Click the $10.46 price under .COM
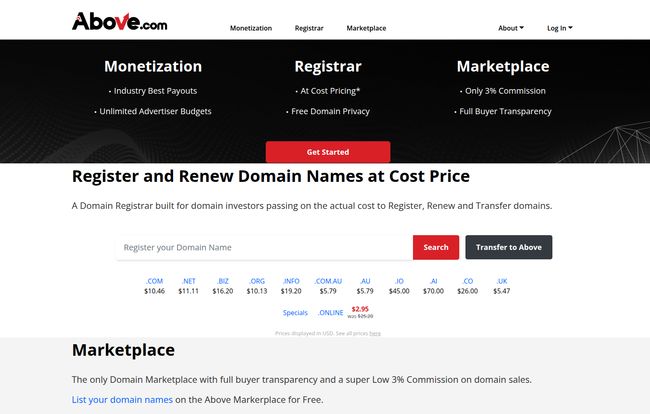The image size is (650, 414). point(154,291)
